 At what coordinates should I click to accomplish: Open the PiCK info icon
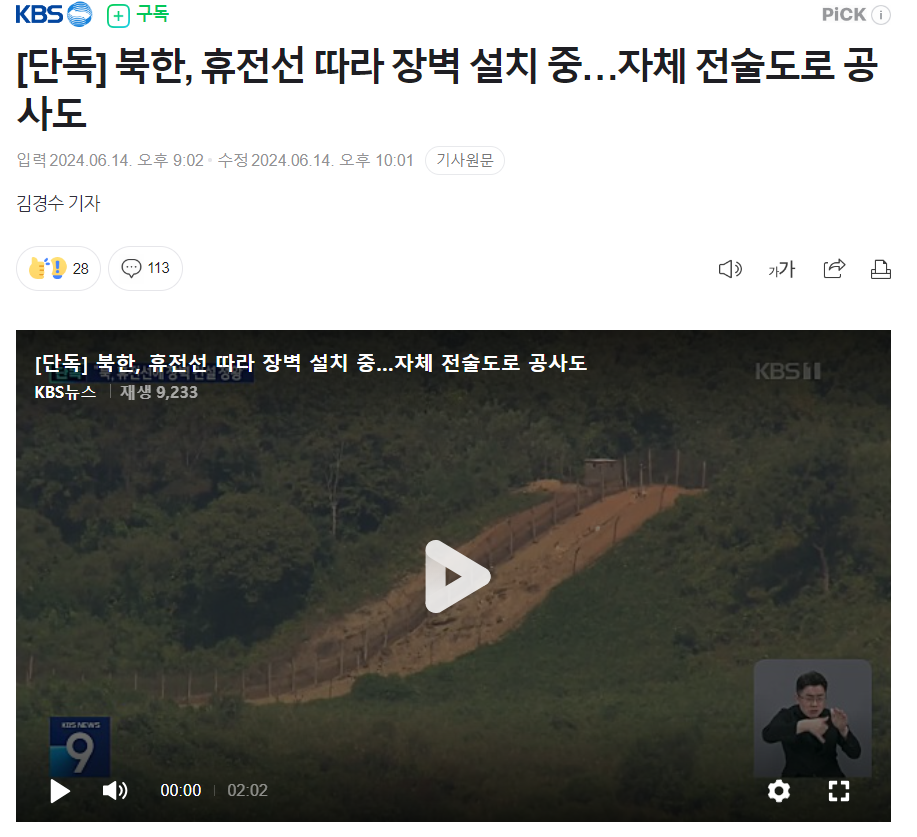coord(881,15)
